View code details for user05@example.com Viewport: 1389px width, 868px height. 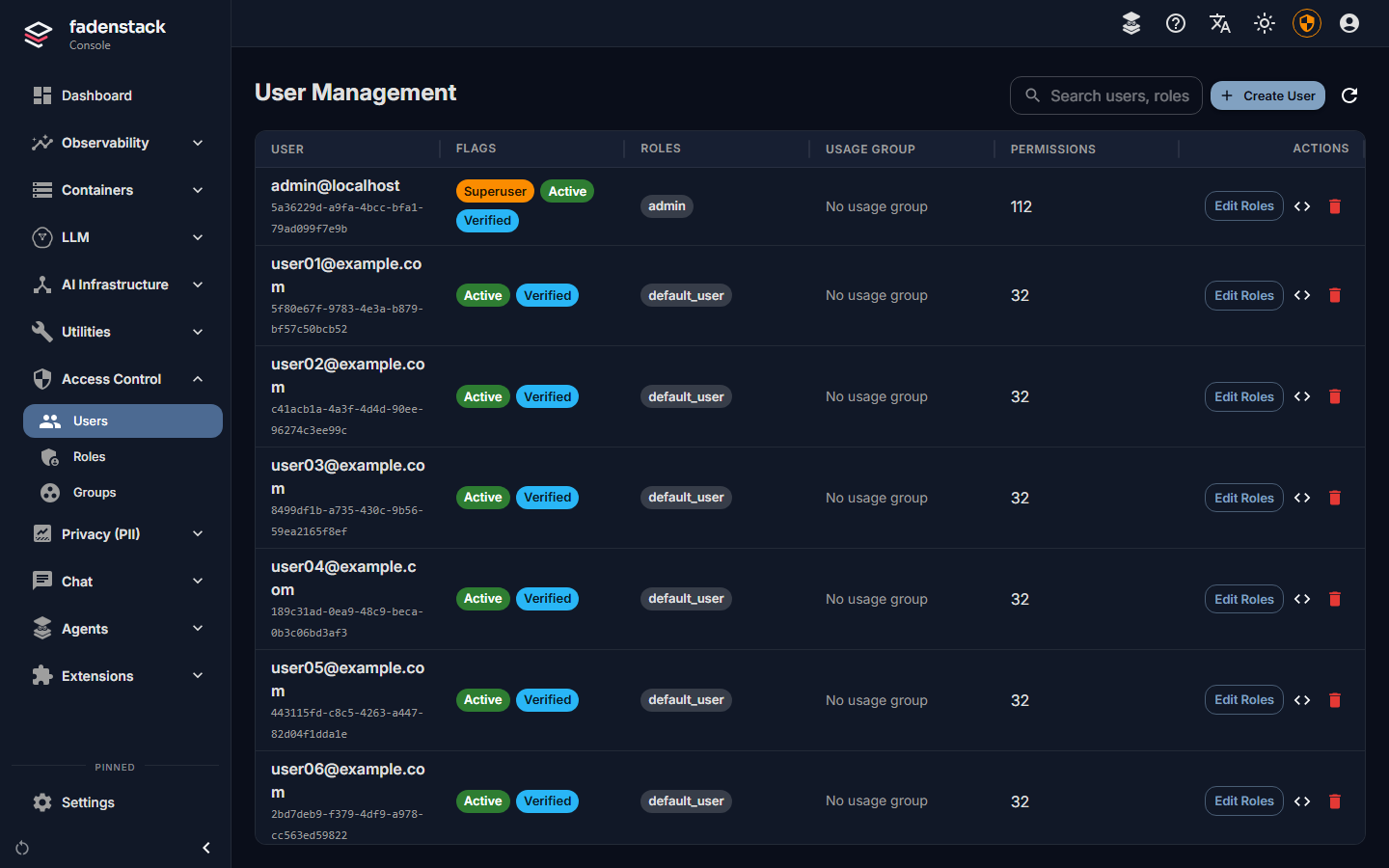(1302, 700)
